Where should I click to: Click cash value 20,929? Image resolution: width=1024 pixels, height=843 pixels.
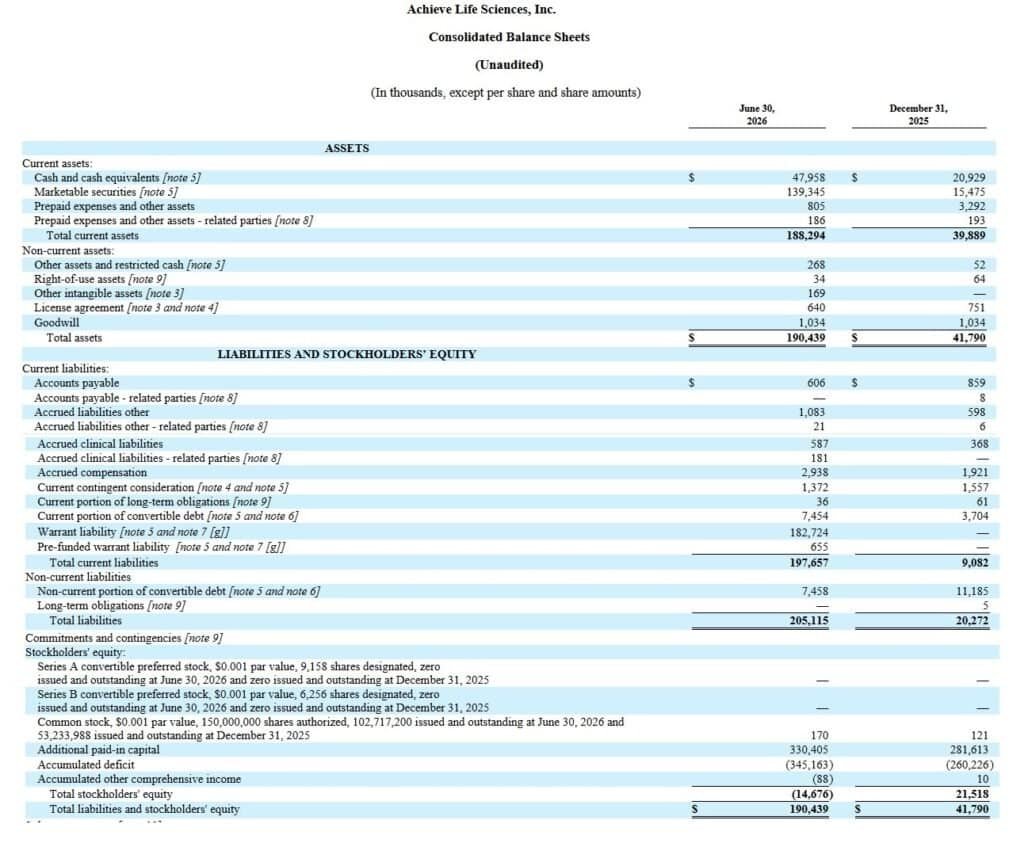click(969, 178)
